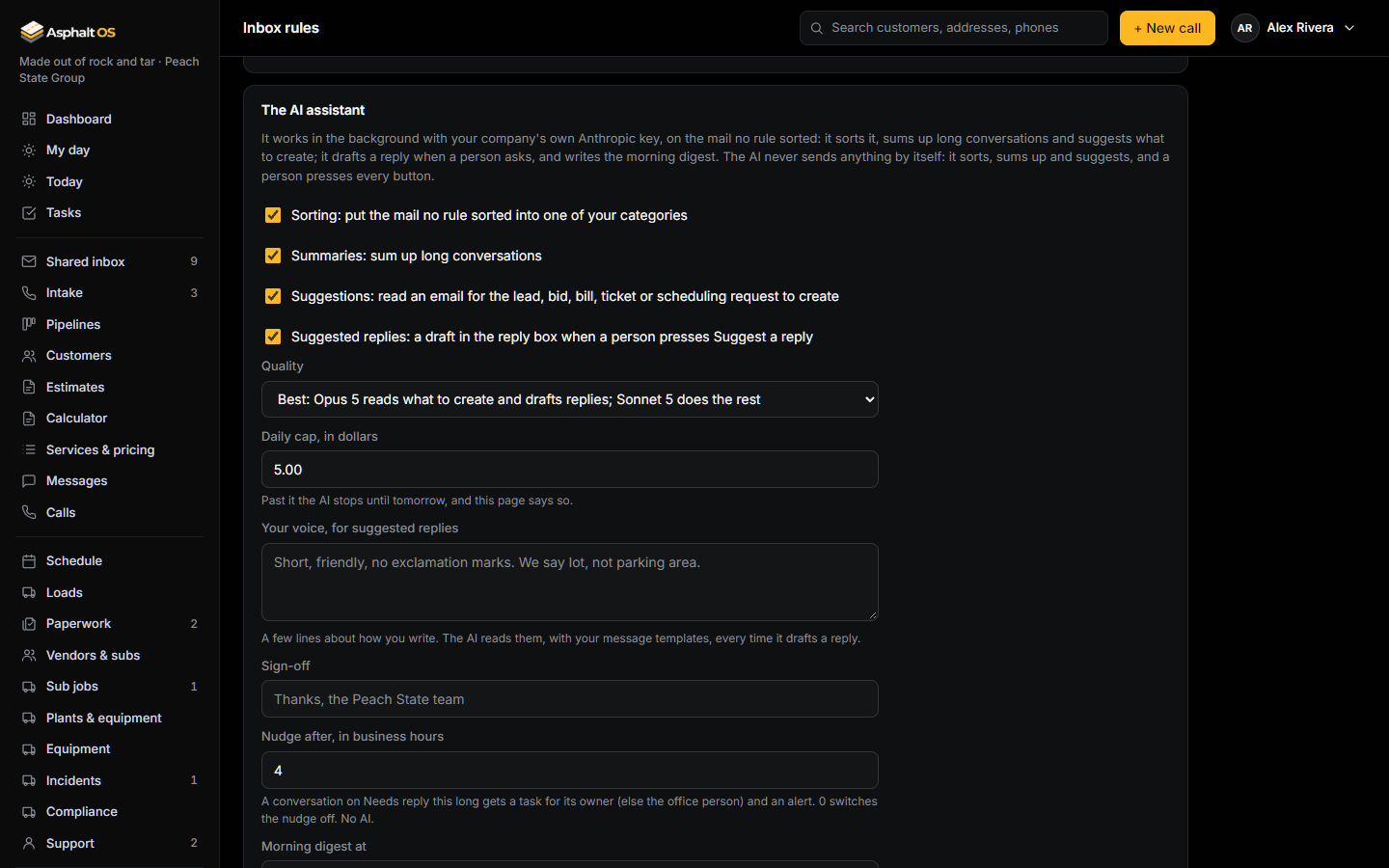Click the Paperwork icon in sidebar
Viewport: 1389px width, 868px height.
click(29, 624)
